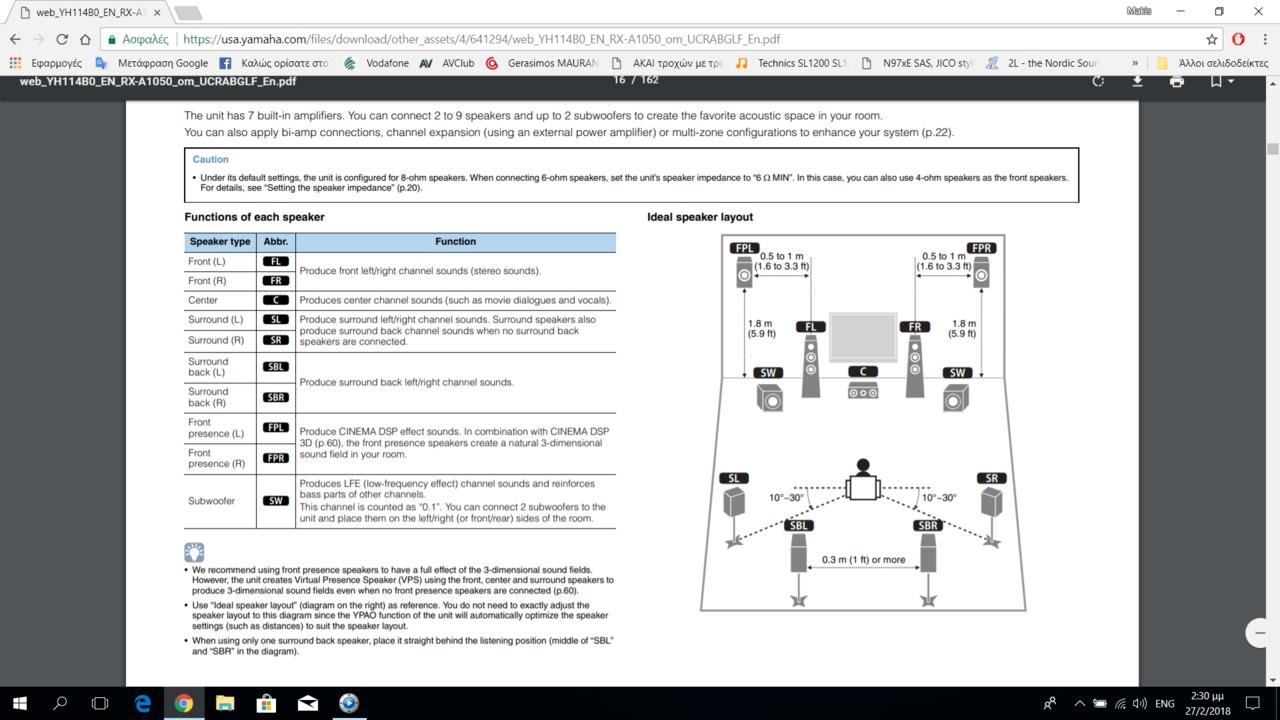
Task: Open Chrome menu with three dots
Action: pos(1262,39)
